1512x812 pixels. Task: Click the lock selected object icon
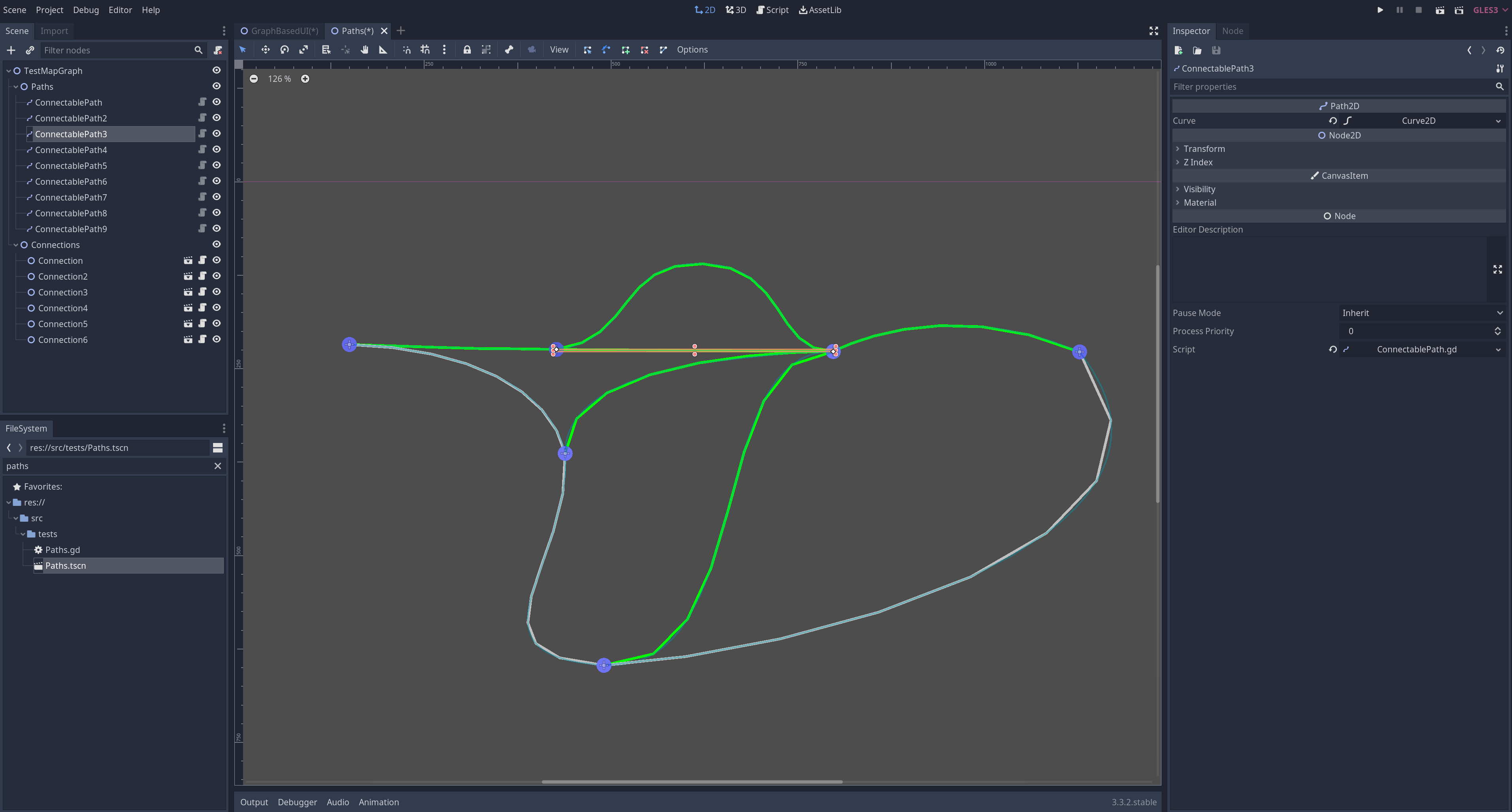tap(466, 50)
